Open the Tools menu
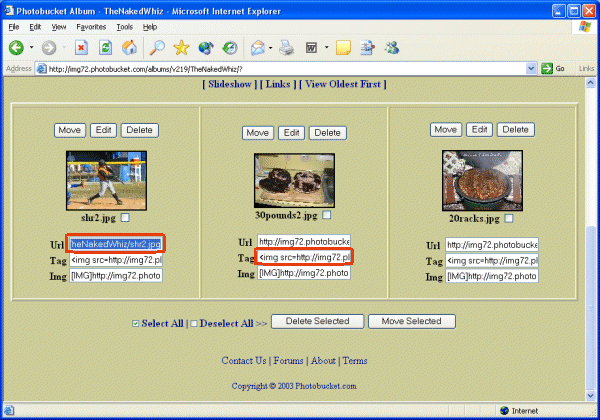This screenshot has height=420, width=600. click(x=124, y=27)
